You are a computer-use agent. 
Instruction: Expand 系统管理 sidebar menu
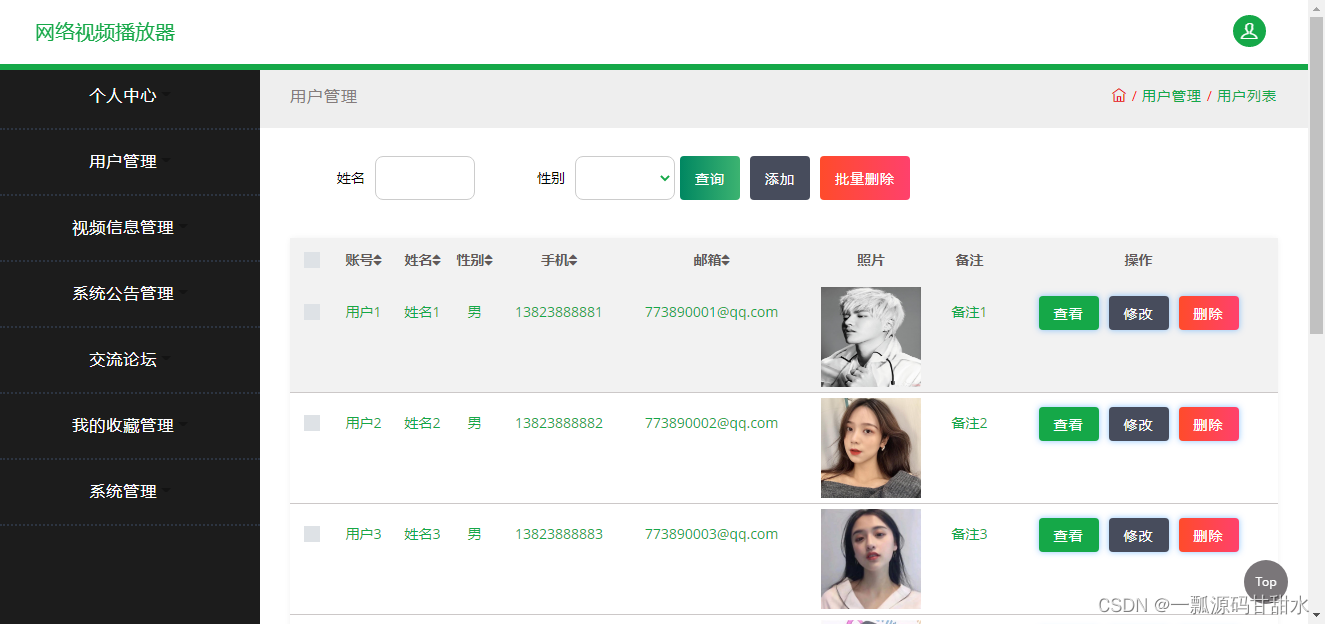pos(130,492)
